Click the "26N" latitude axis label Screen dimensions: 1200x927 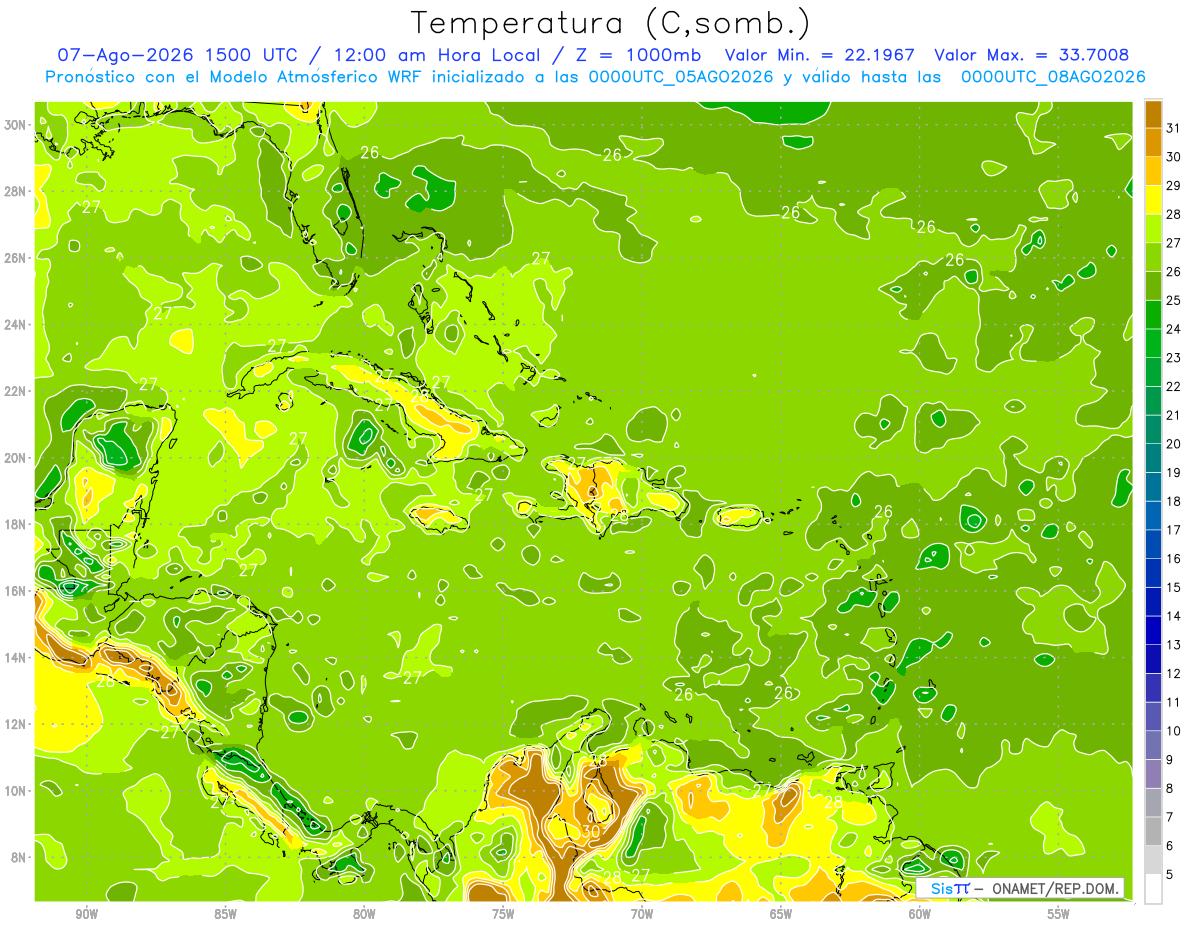pyautogui.click(x=15, y=258)
